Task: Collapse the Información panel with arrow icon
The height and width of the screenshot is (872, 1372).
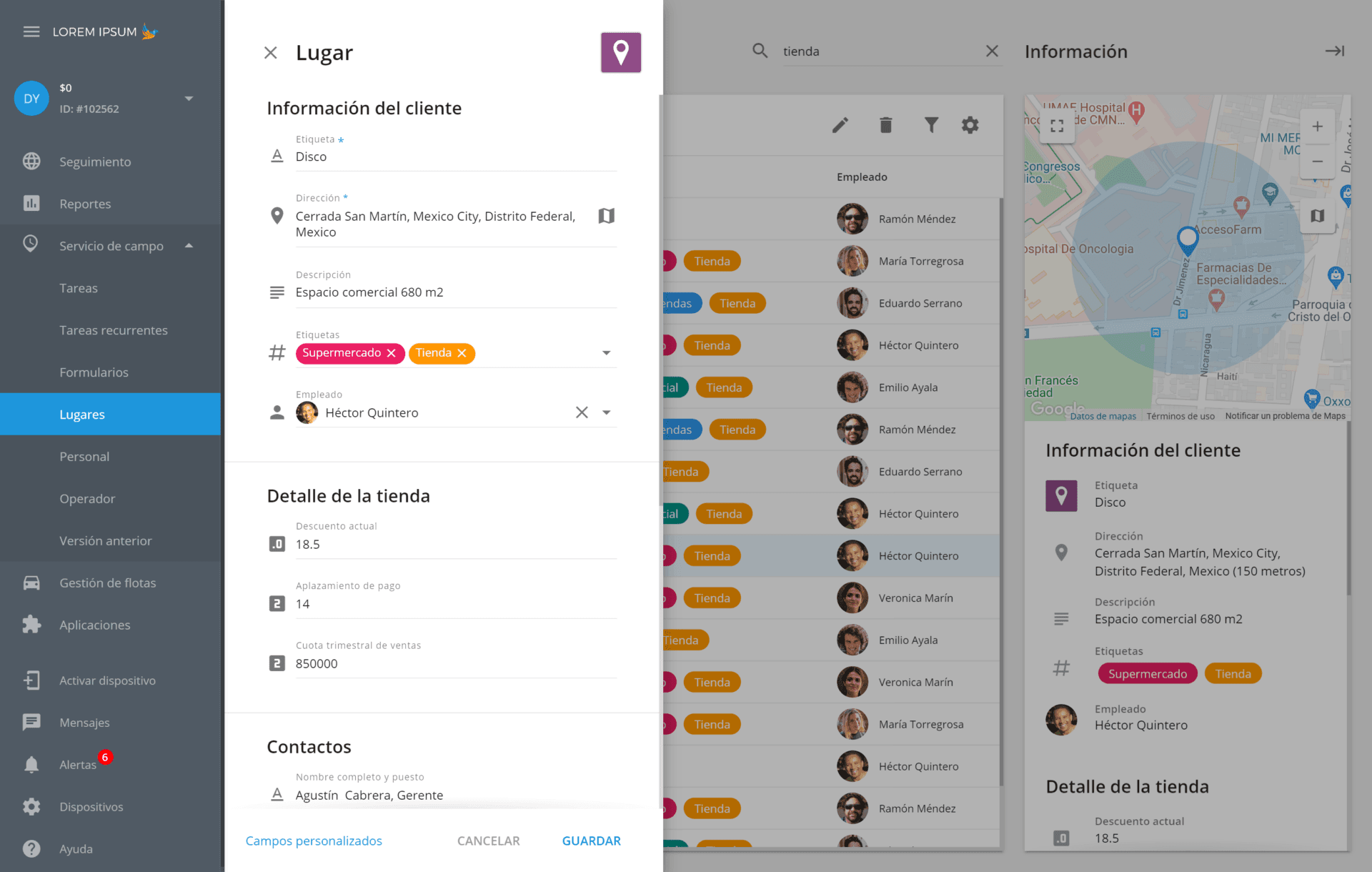Action: [x=1334, y=51]
